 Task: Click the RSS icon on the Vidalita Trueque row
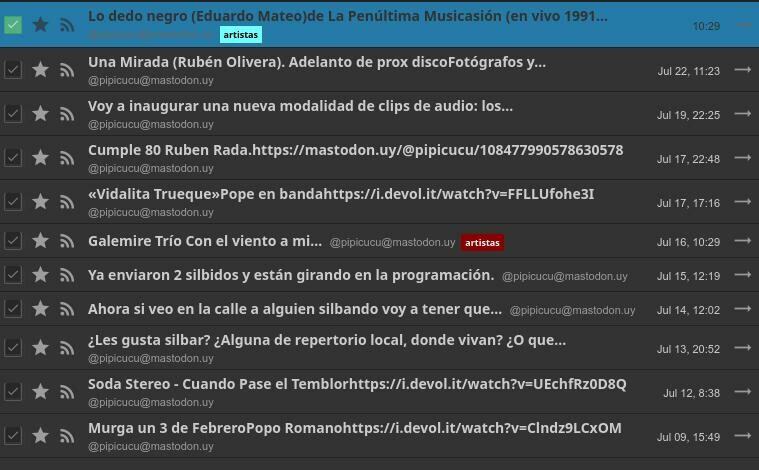coord(67,202)
